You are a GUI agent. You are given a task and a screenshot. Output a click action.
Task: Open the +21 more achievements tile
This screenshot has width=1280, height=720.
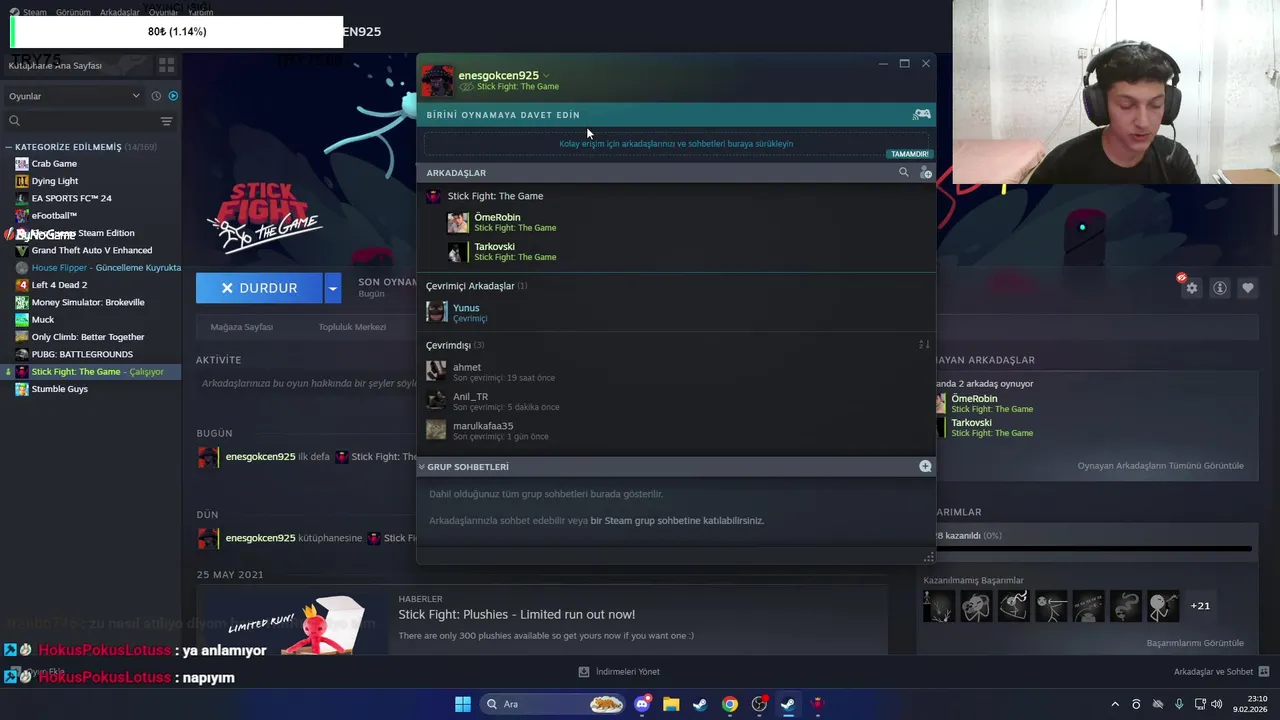[x=1200, y=606]
